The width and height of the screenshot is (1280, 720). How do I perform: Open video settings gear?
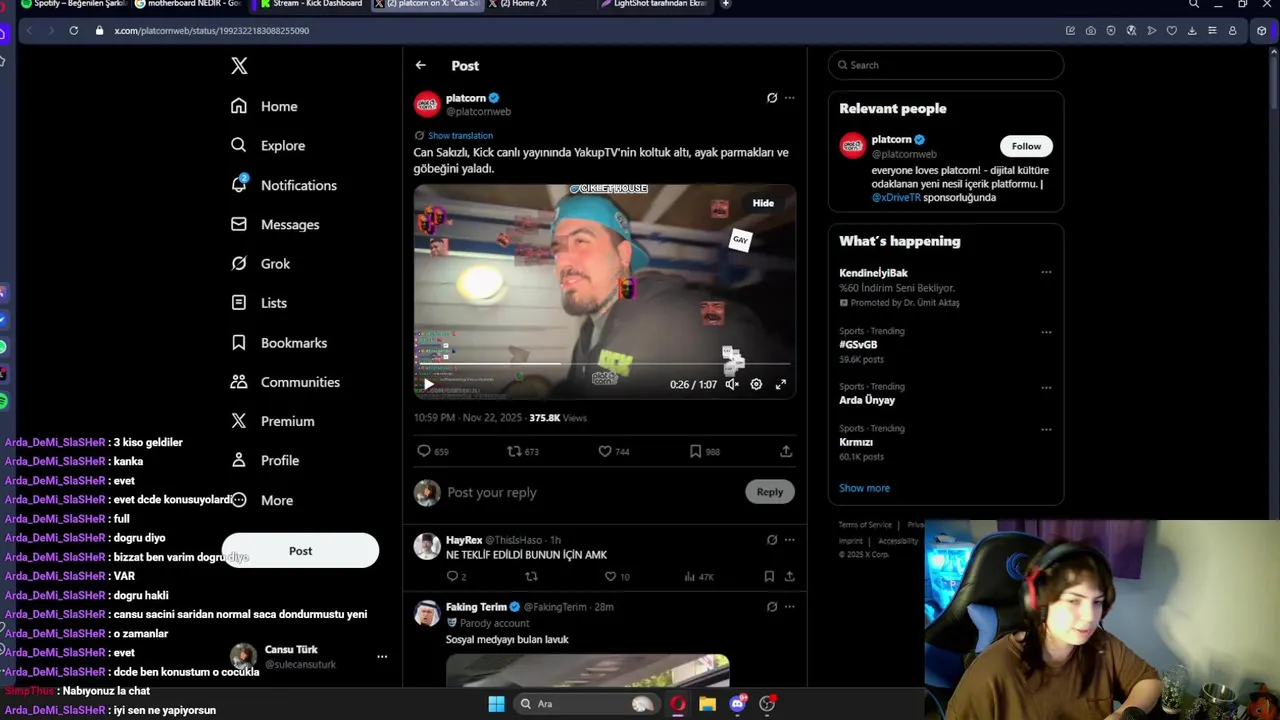pos(756,384)
